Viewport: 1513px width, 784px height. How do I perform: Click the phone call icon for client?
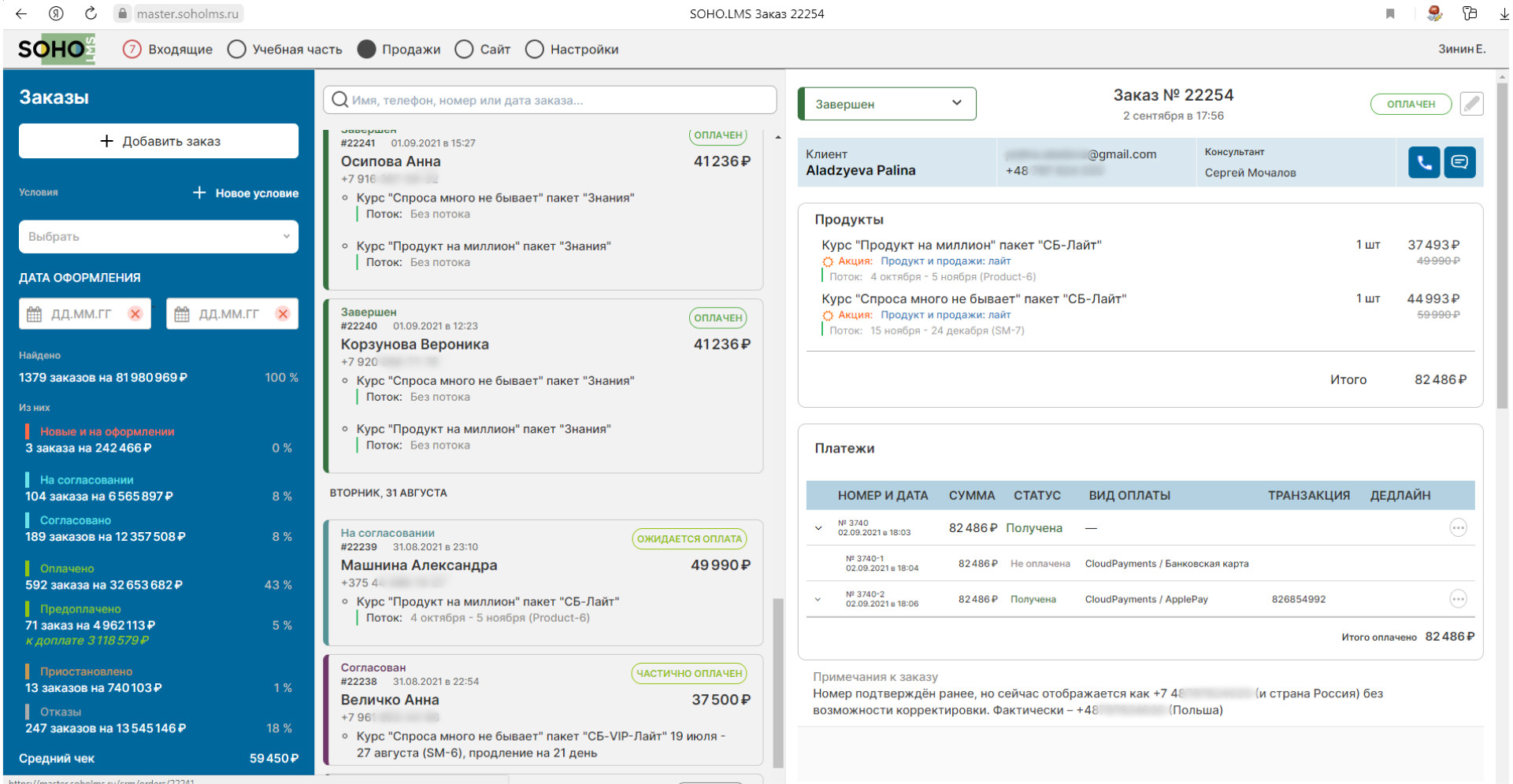point(1423,163)
